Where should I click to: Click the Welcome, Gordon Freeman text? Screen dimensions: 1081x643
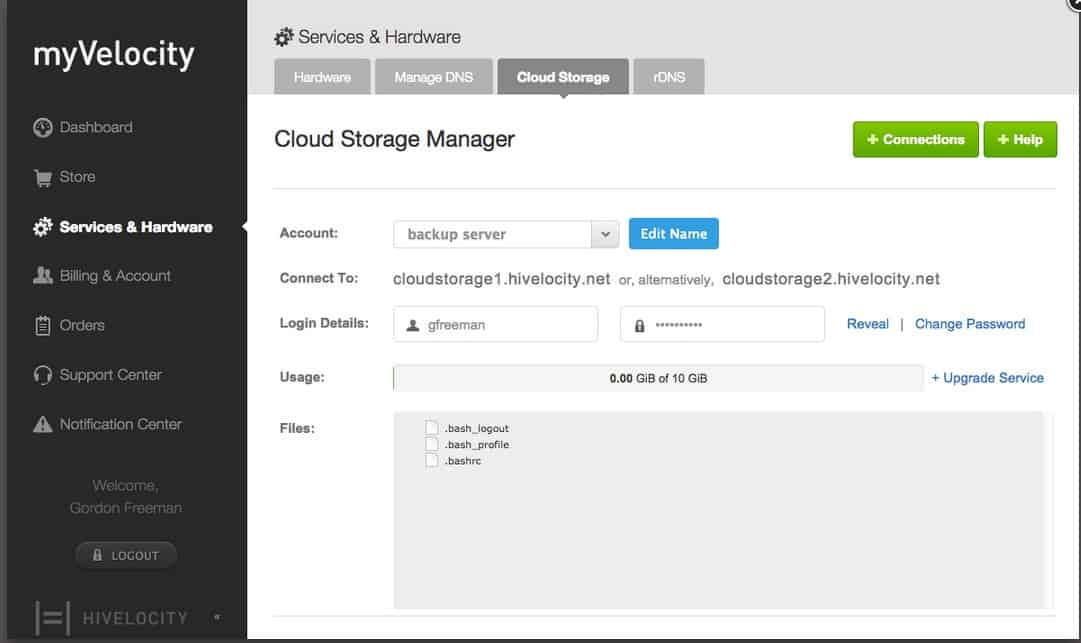(x=125, y=496)
